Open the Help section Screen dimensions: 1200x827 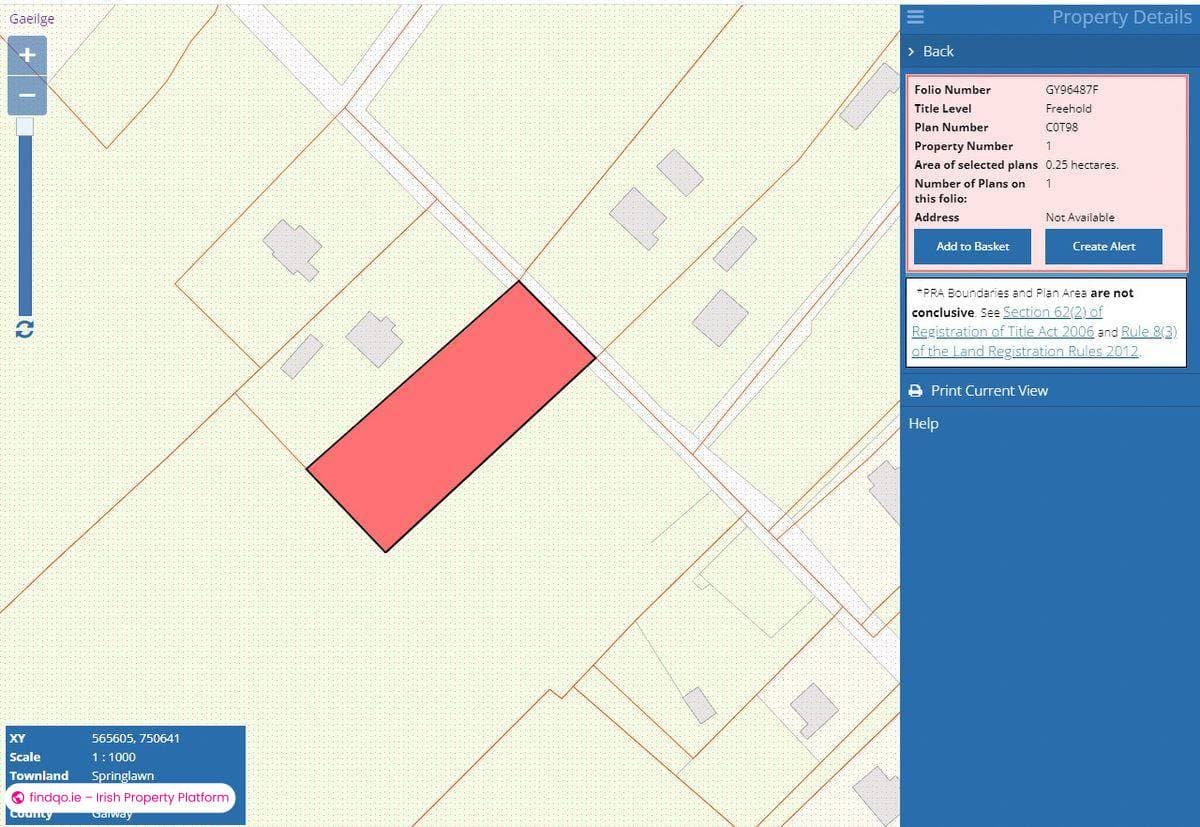[923, 423]
